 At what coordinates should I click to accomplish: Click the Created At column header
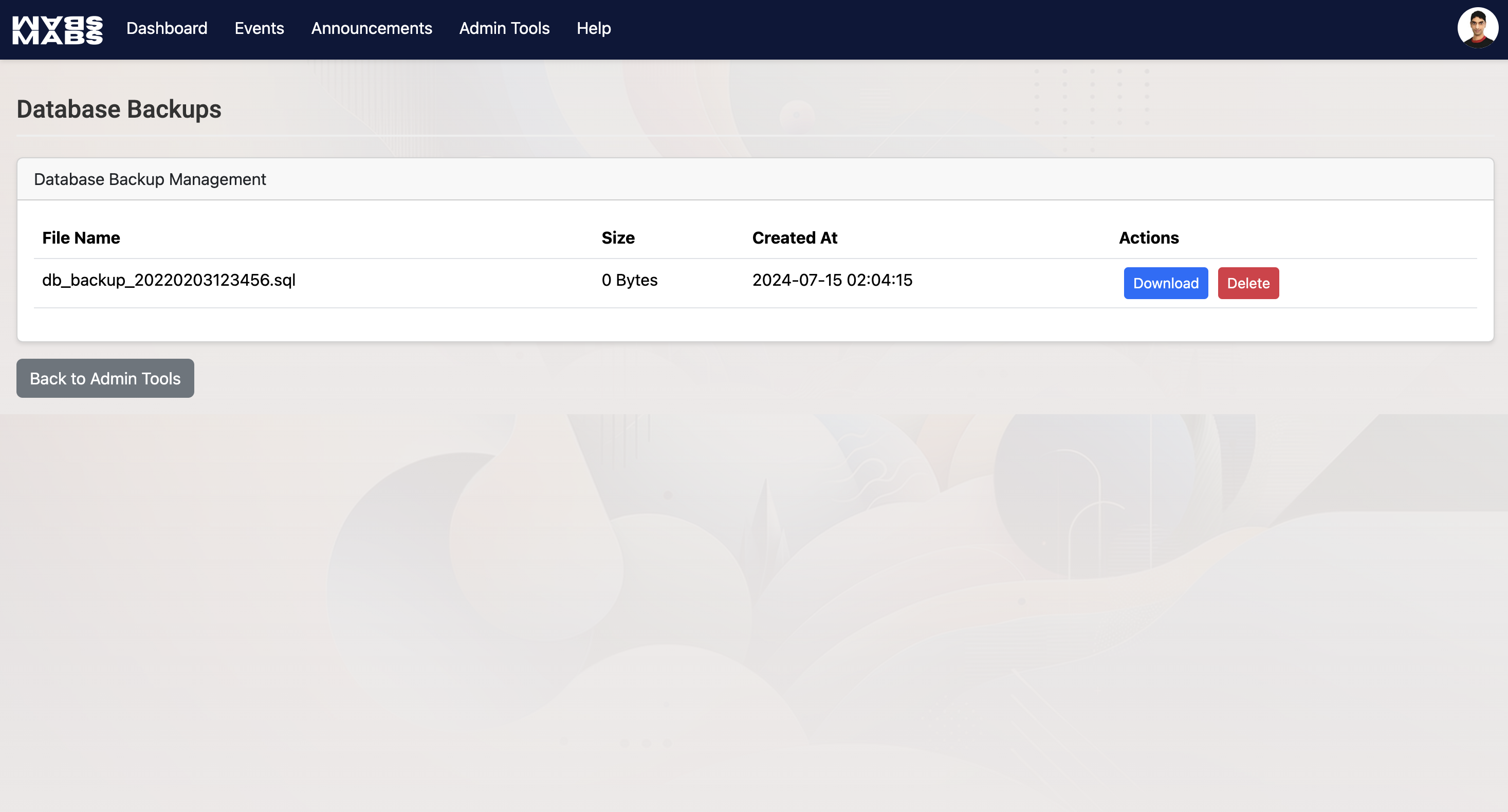point(794,237)
